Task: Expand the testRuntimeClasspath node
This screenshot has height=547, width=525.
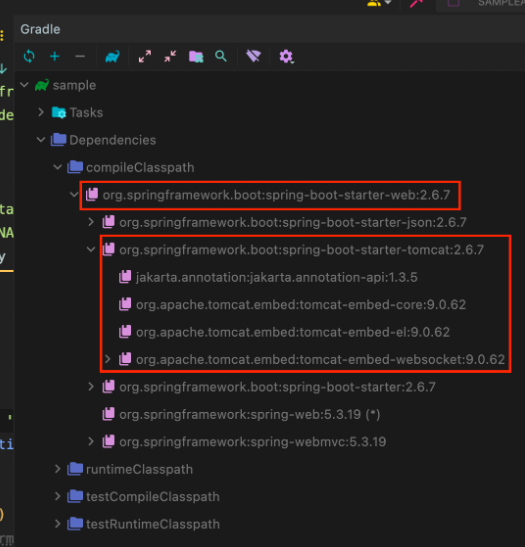Action: [x=58, y=524]
